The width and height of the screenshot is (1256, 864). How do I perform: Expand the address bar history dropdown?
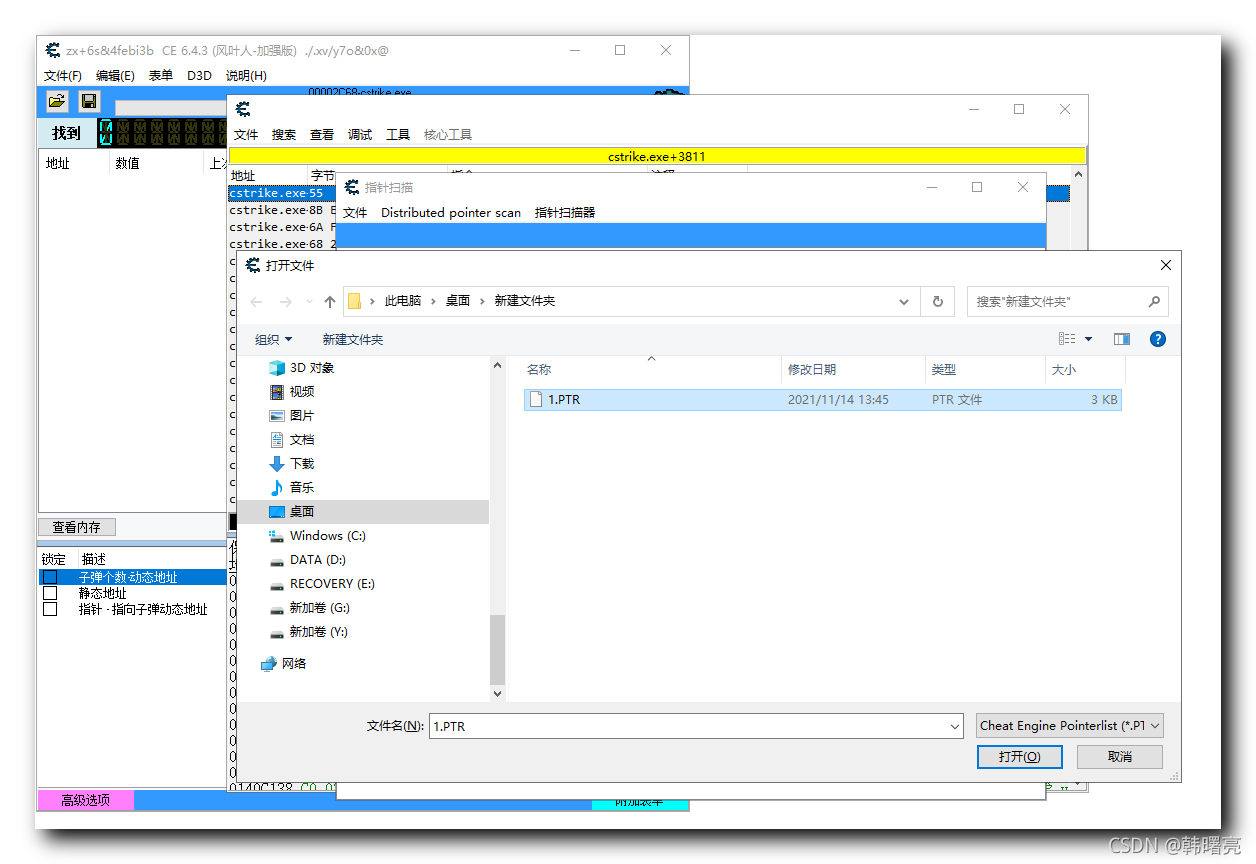904,301
